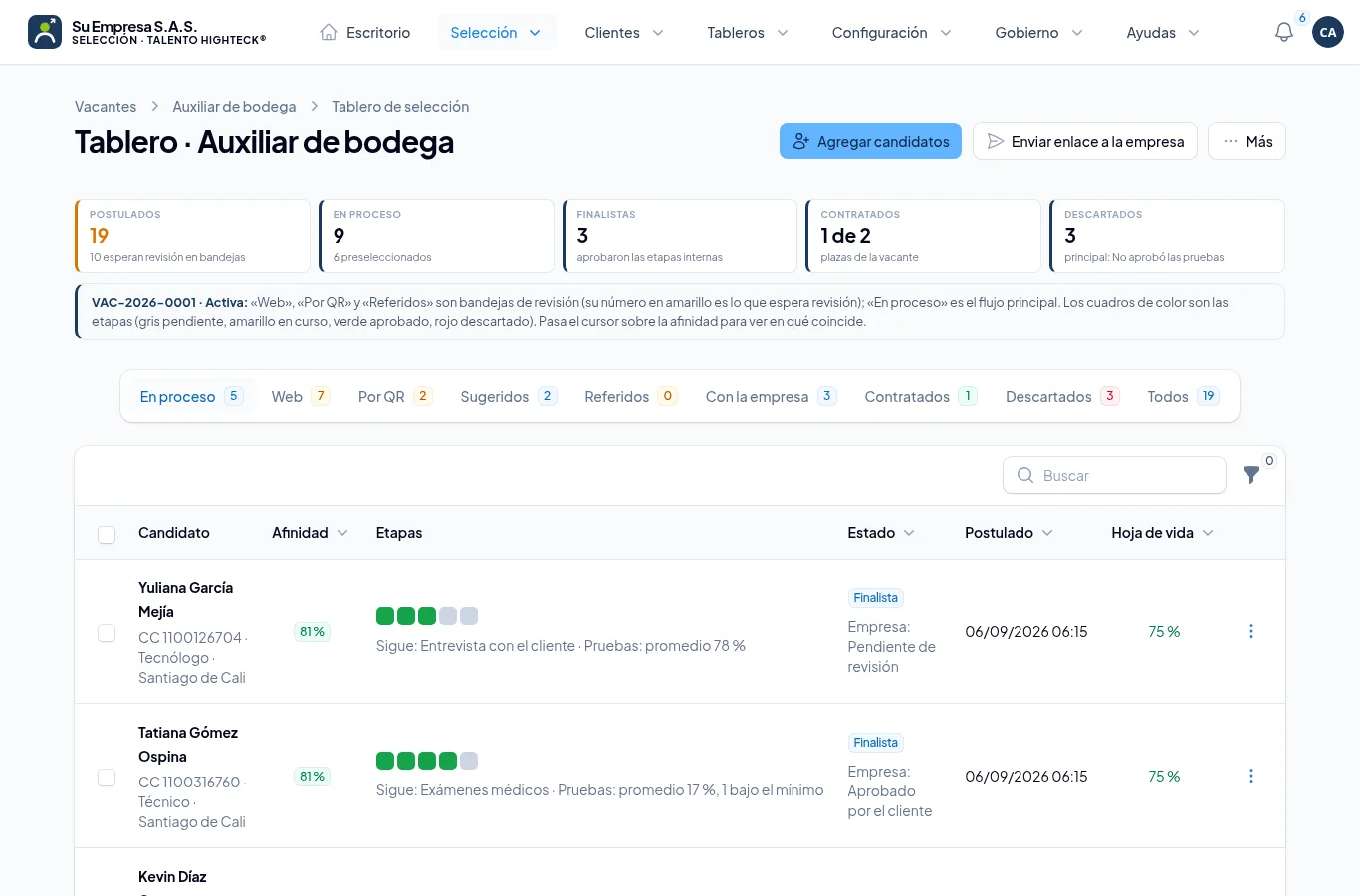Open the Auxiliar de bodega breadcrumb
1360x896 pixels.
tap(234, 107)
